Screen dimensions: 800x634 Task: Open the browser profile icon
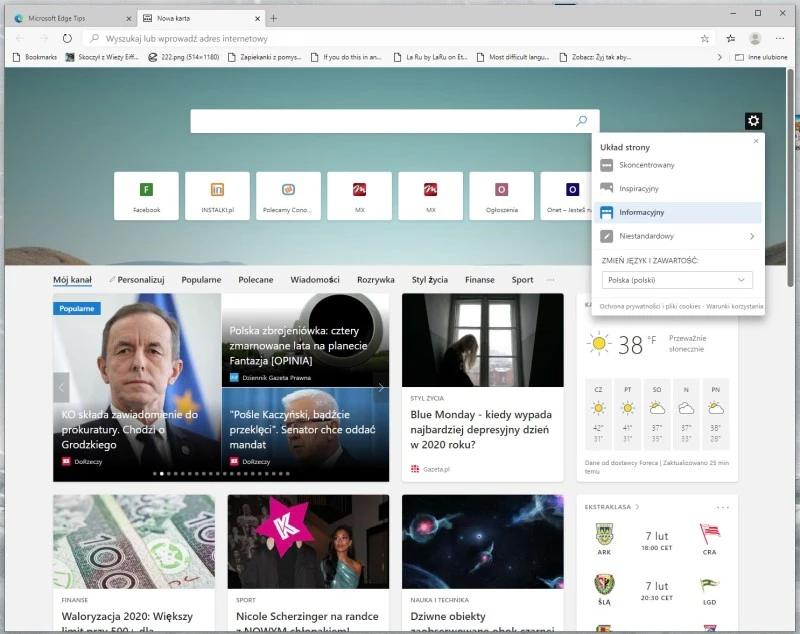pyautogui.click(x=756, y=37)
